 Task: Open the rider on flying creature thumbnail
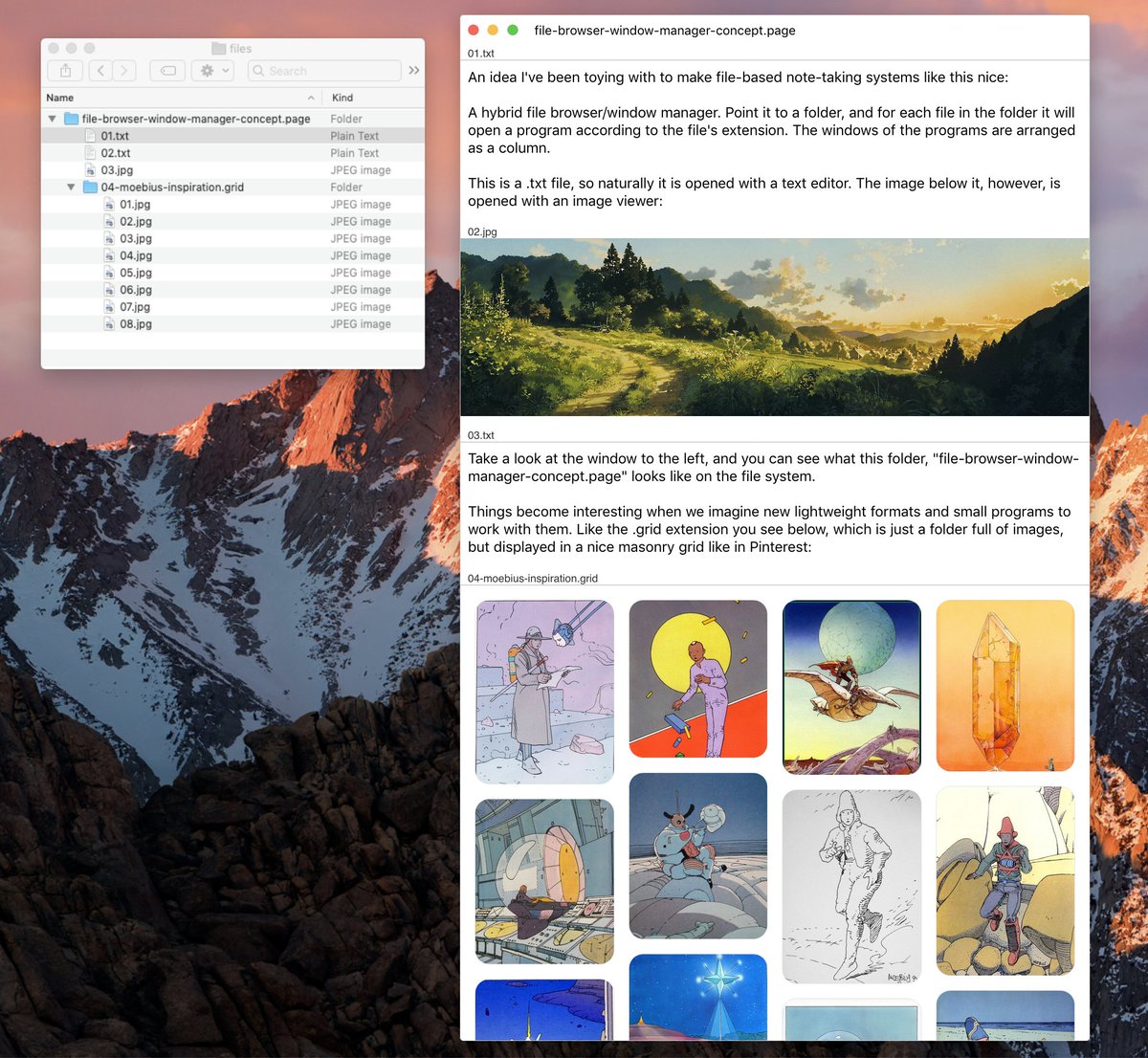pyautogui.click(x=851, y=687)
